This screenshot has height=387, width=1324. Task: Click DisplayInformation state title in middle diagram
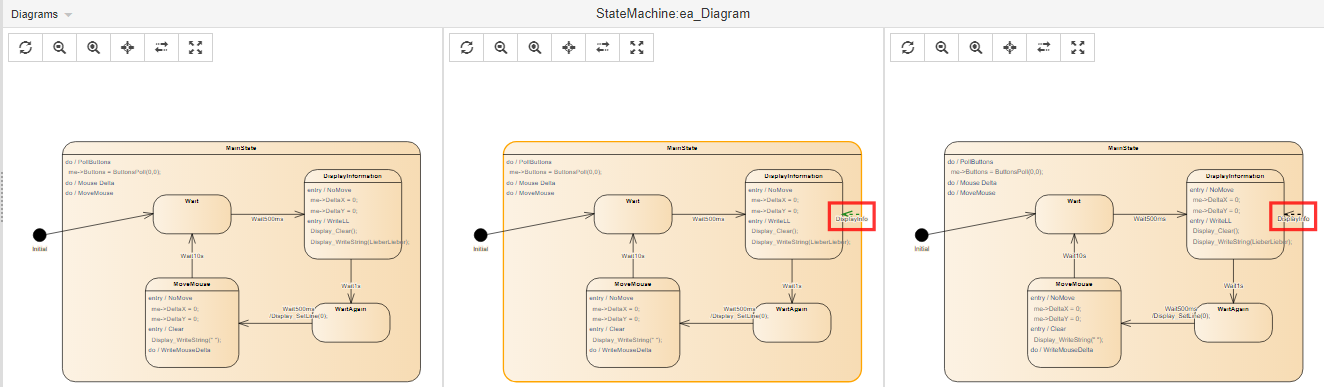[x=793, y=176]
